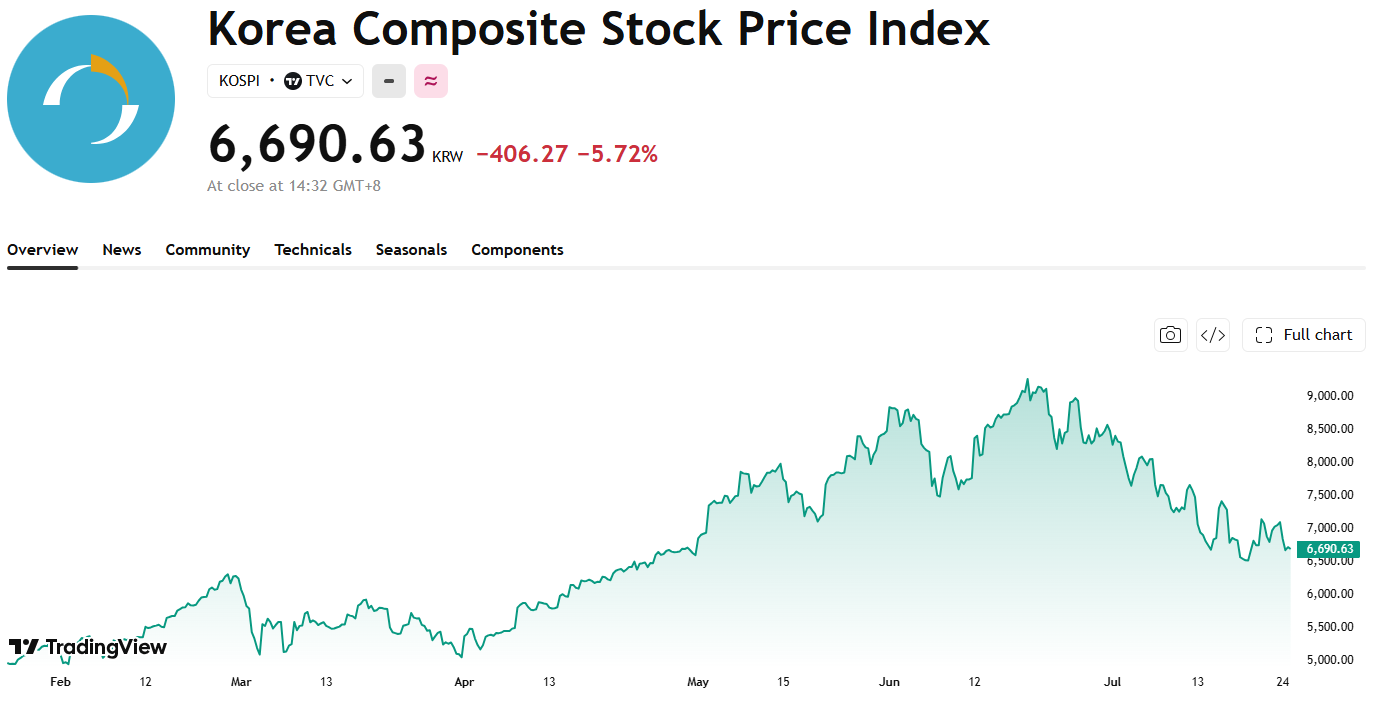Screen dimensions: 1379x715
Task: Click the pink approximate-sign data icon
Action: (x=431, y=81)
